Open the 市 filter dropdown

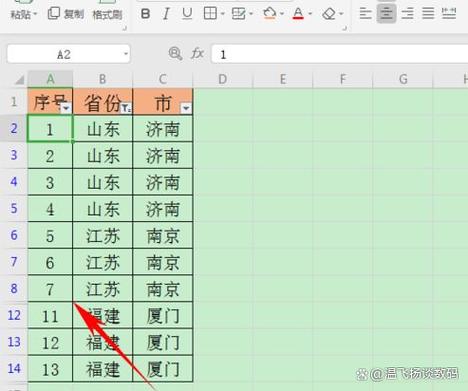[x=186, y=108]
